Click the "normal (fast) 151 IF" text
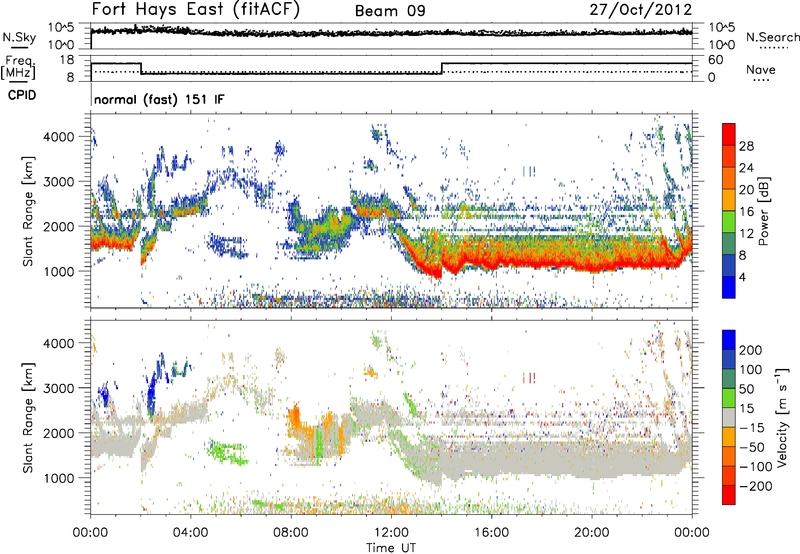 click(x=159, y=99)
